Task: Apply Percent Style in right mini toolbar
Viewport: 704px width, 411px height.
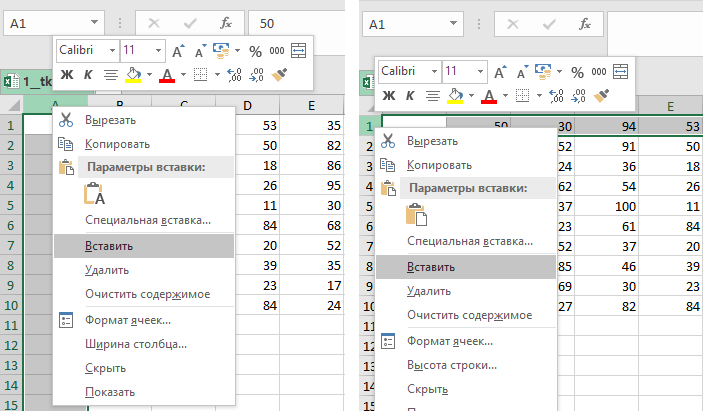Action: point(577,72)
